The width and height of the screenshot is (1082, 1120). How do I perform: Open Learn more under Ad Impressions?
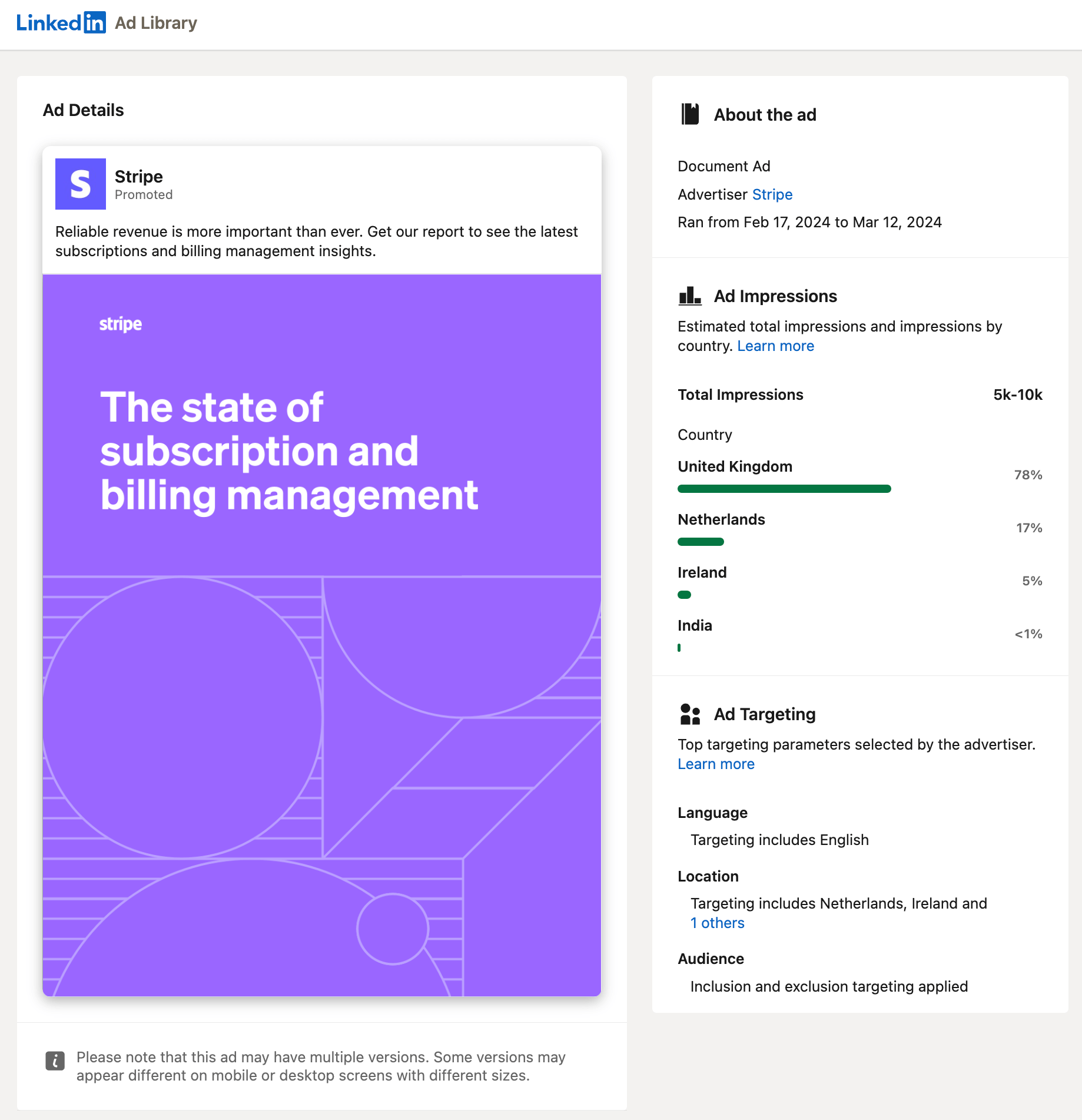click(x=775, y=346)
